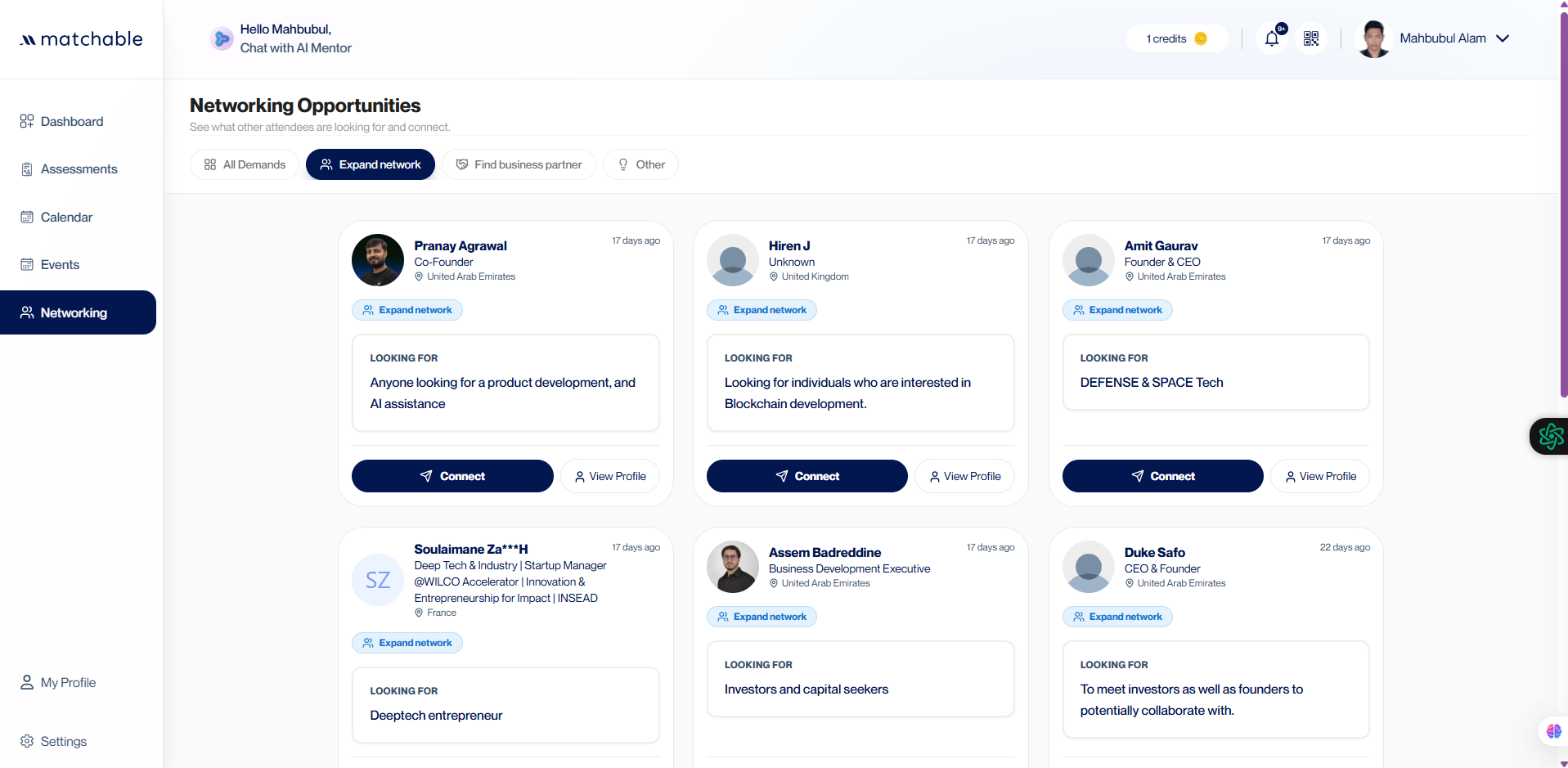Click Pranay Agrawal's profile photo
1568x768 pixels.
(378, 260)
